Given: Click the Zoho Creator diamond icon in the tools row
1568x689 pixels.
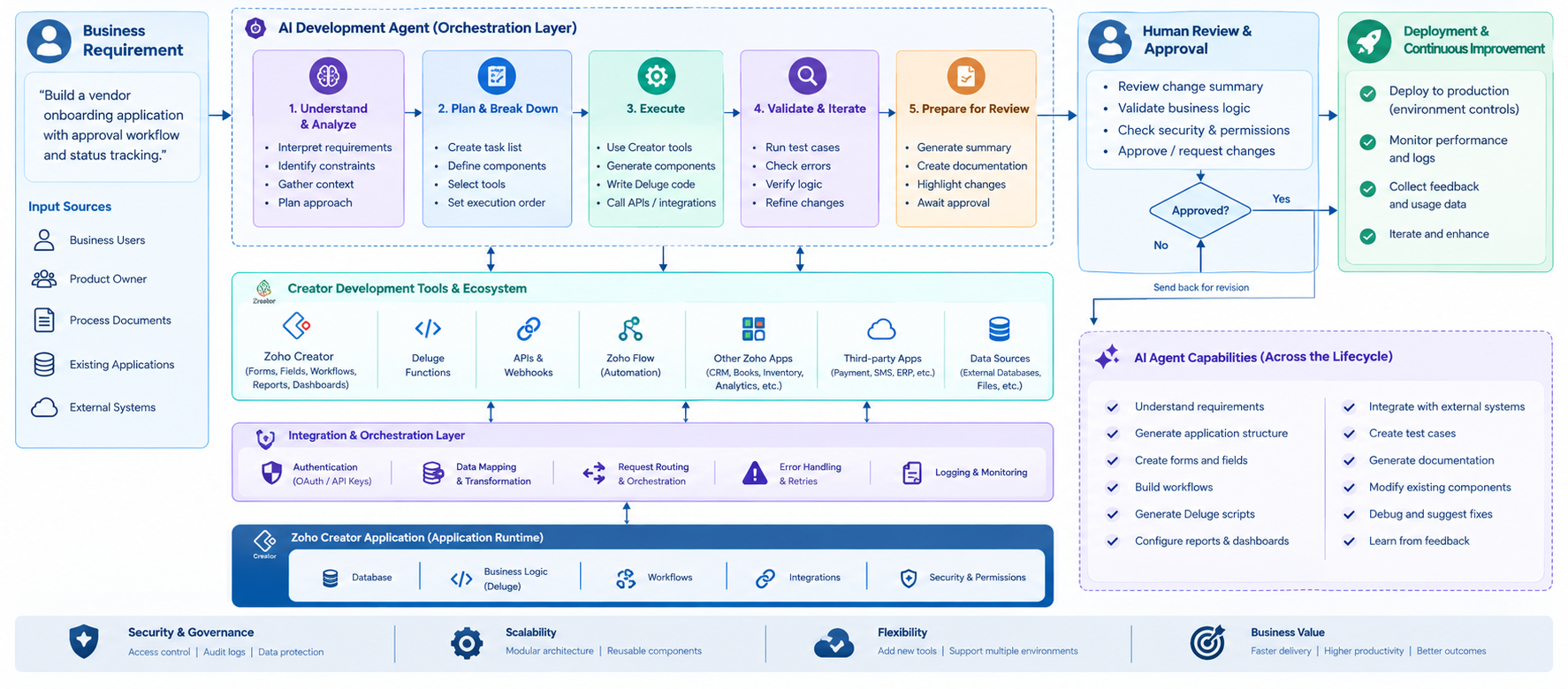Looking at the screenshot, I should click(297, 326).
